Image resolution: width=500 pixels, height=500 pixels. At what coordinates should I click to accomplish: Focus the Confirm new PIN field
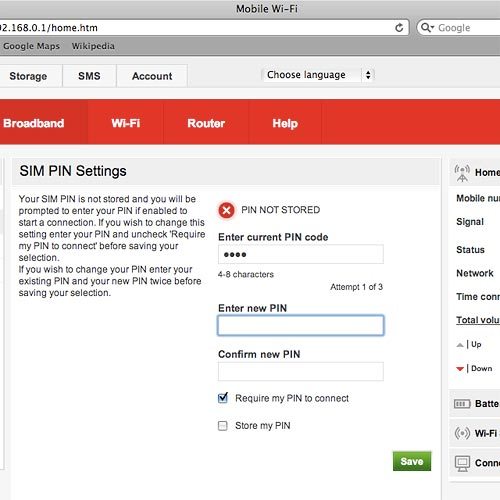click(301, 371)
